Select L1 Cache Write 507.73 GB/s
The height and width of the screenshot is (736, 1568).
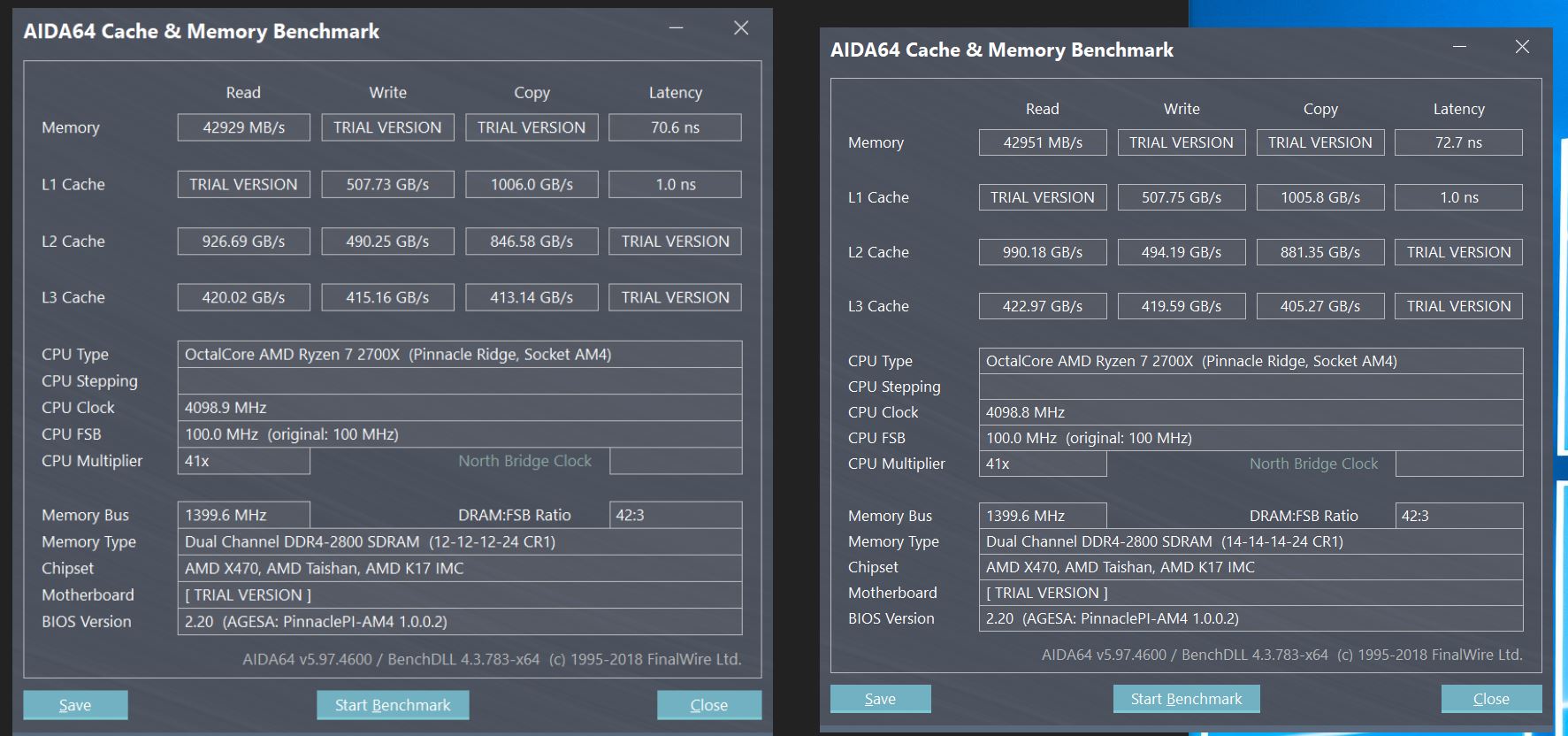[x=388, y=184]
